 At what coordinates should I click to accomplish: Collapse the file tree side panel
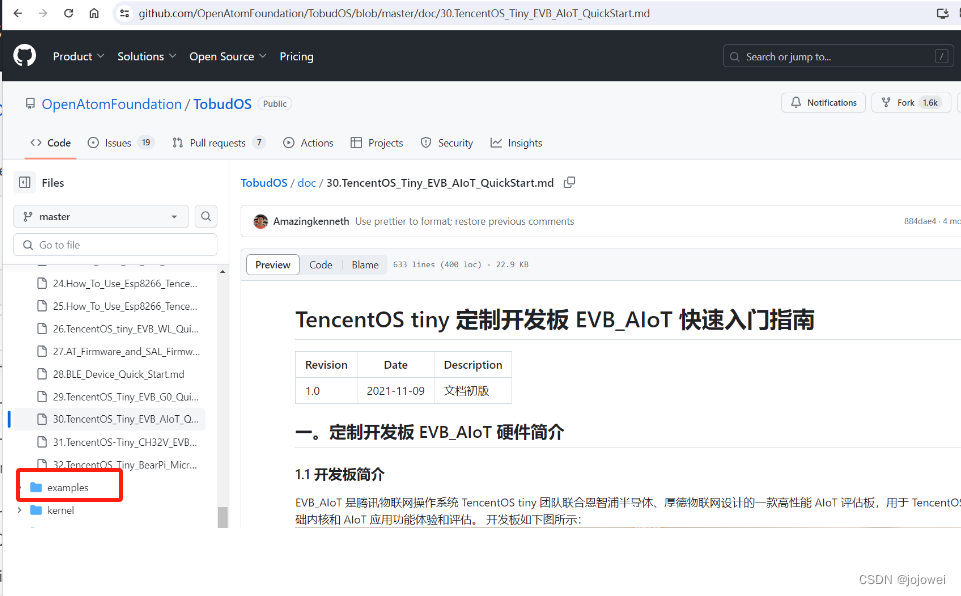pos(25,183)
